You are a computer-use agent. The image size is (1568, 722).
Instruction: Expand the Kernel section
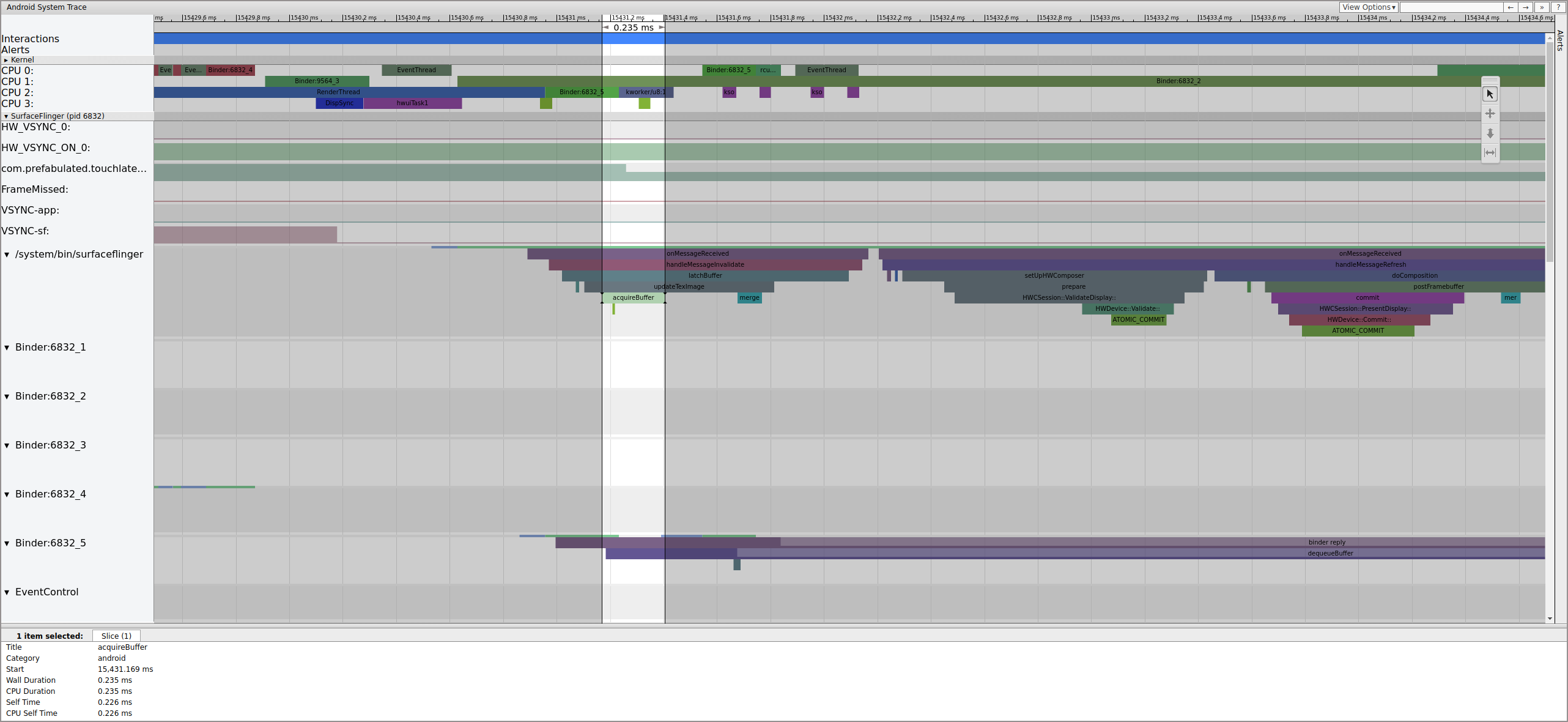click(7, 60)
